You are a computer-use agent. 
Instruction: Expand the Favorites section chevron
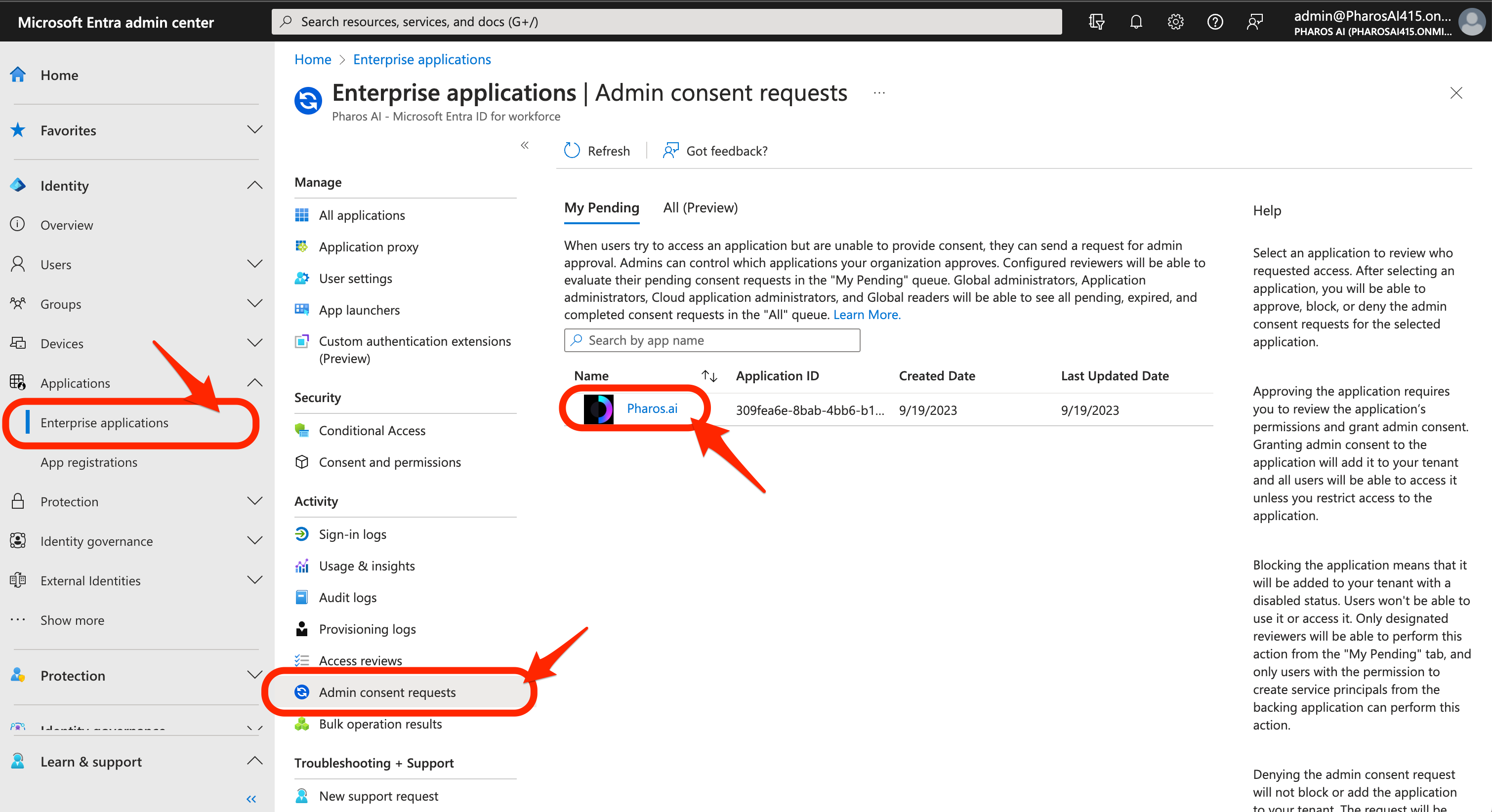255,129
